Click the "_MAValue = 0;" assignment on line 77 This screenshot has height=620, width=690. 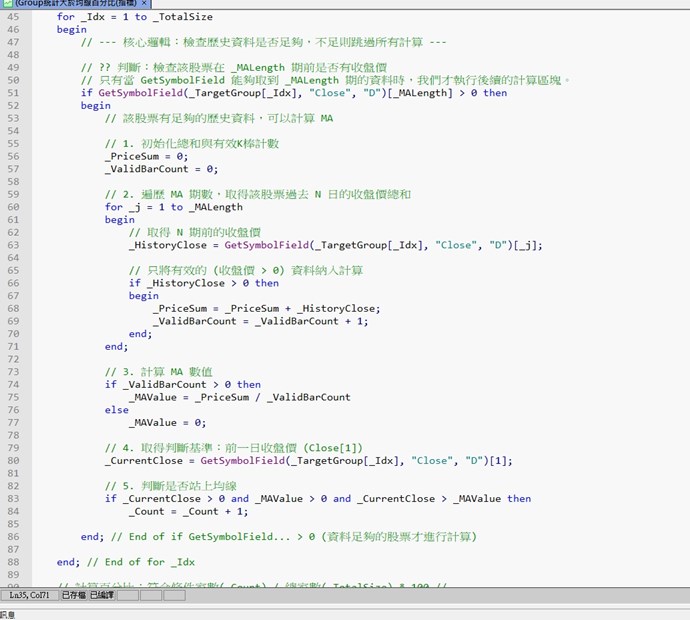pyautogui.click(x=167, y=422)
